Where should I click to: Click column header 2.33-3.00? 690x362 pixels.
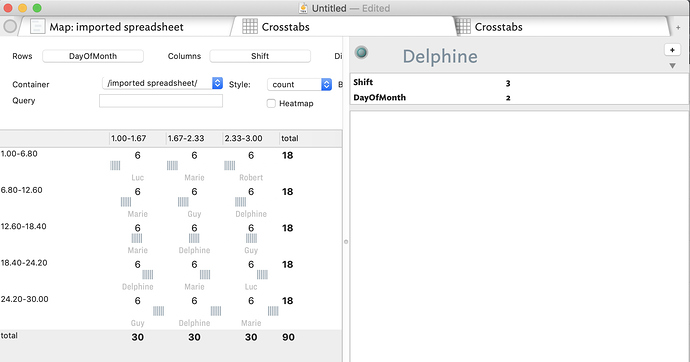(x=243, y=138)
